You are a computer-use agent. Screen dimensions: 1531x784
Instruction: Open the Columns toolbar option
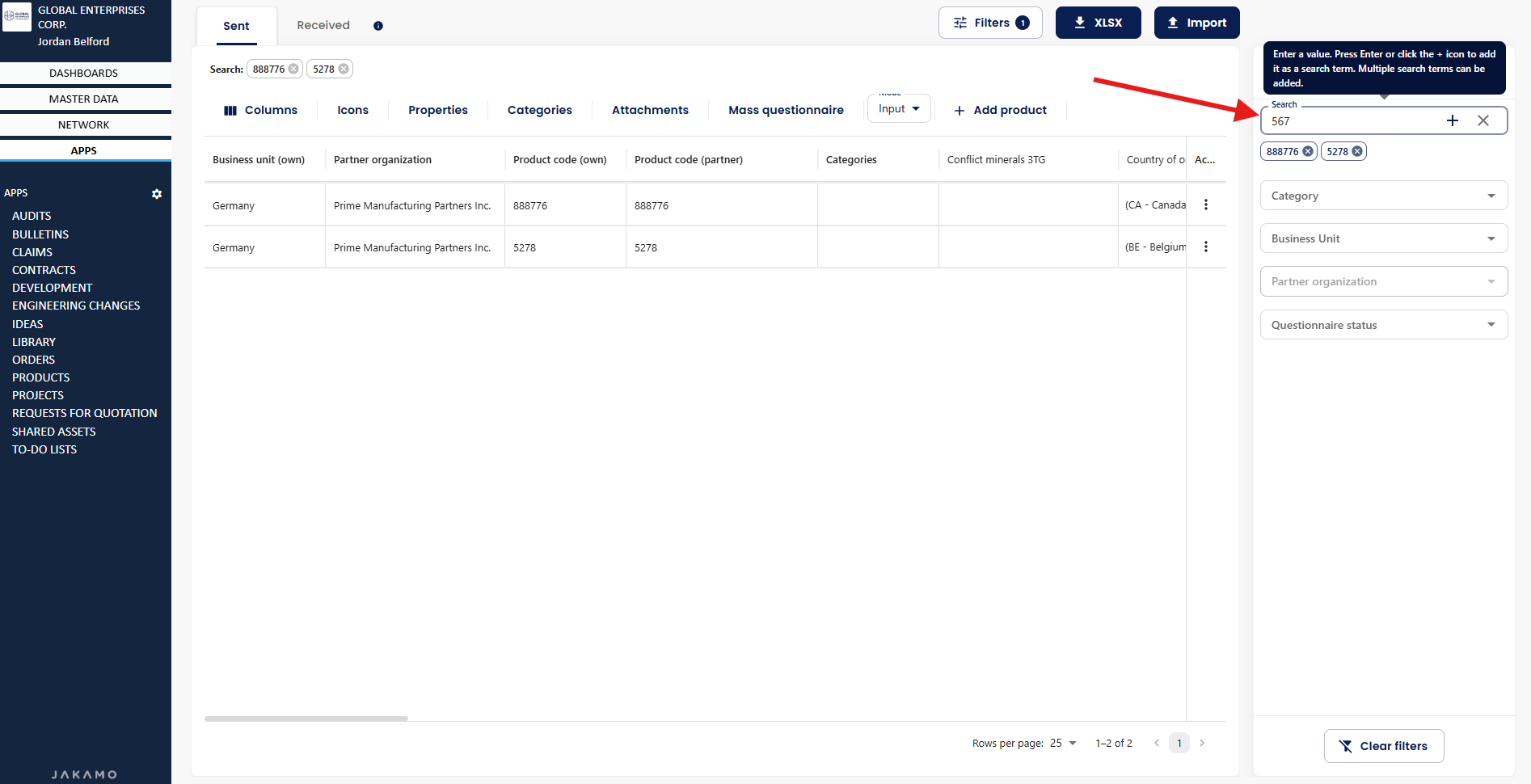(260, 110)
